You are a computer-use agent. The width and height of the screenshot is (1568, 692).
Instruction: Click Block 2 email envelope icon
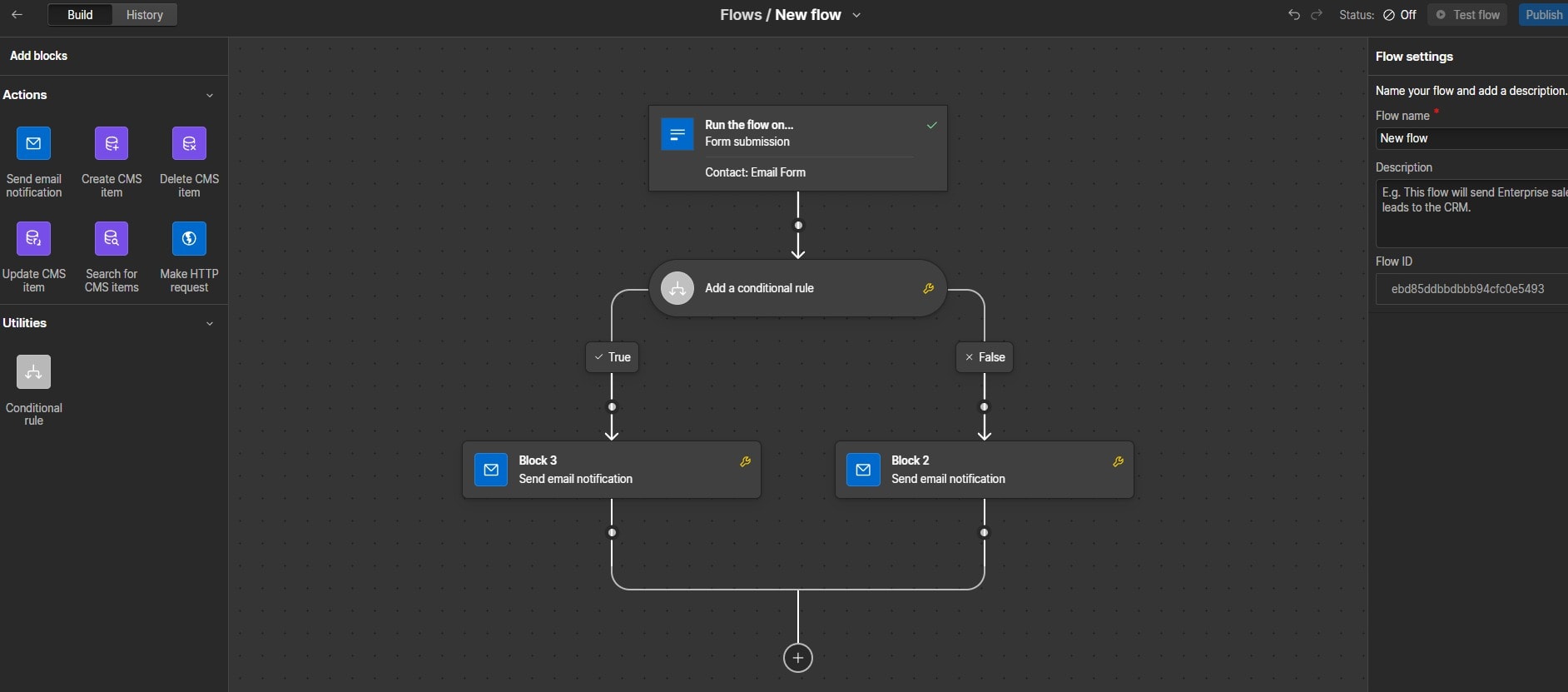863,470
